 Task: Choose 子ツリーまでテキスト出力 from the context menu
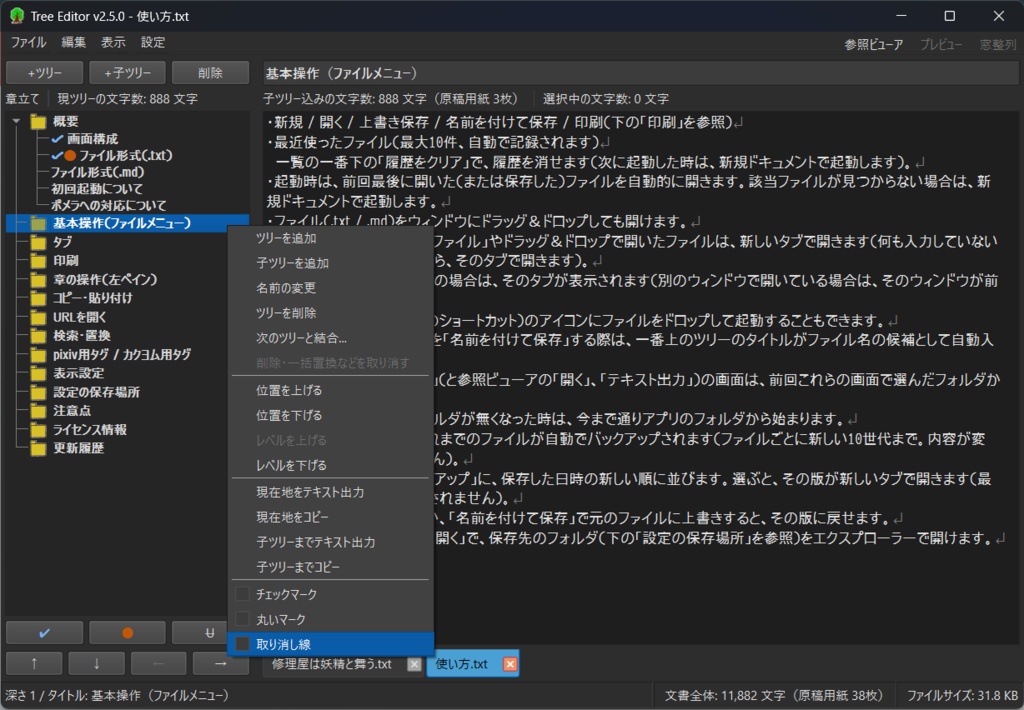point(330,541)
